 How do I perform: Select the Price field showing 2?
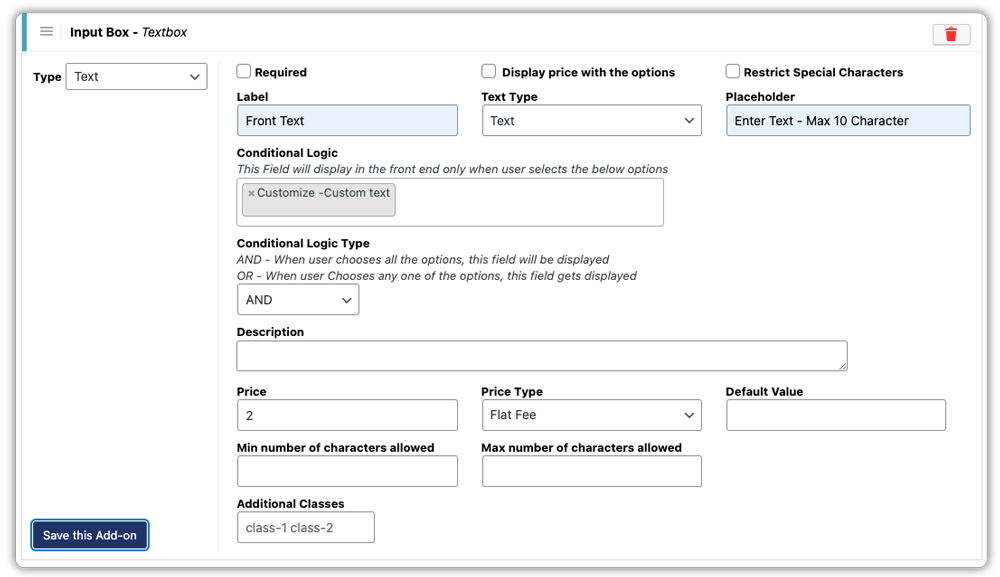click(x=347, y=415)
